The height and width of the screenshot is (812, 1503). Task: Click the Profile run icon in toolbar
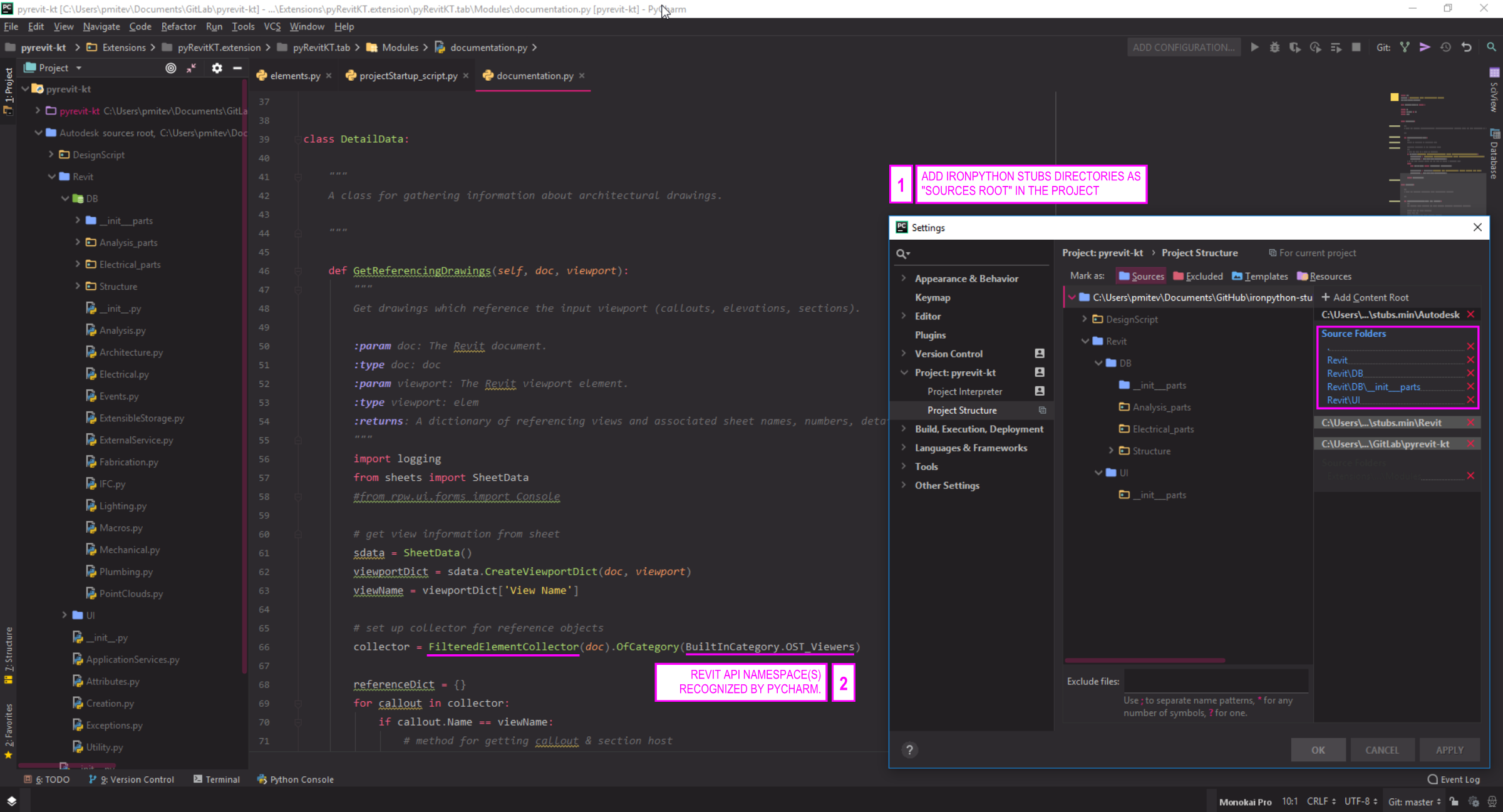click(1315, 47)
